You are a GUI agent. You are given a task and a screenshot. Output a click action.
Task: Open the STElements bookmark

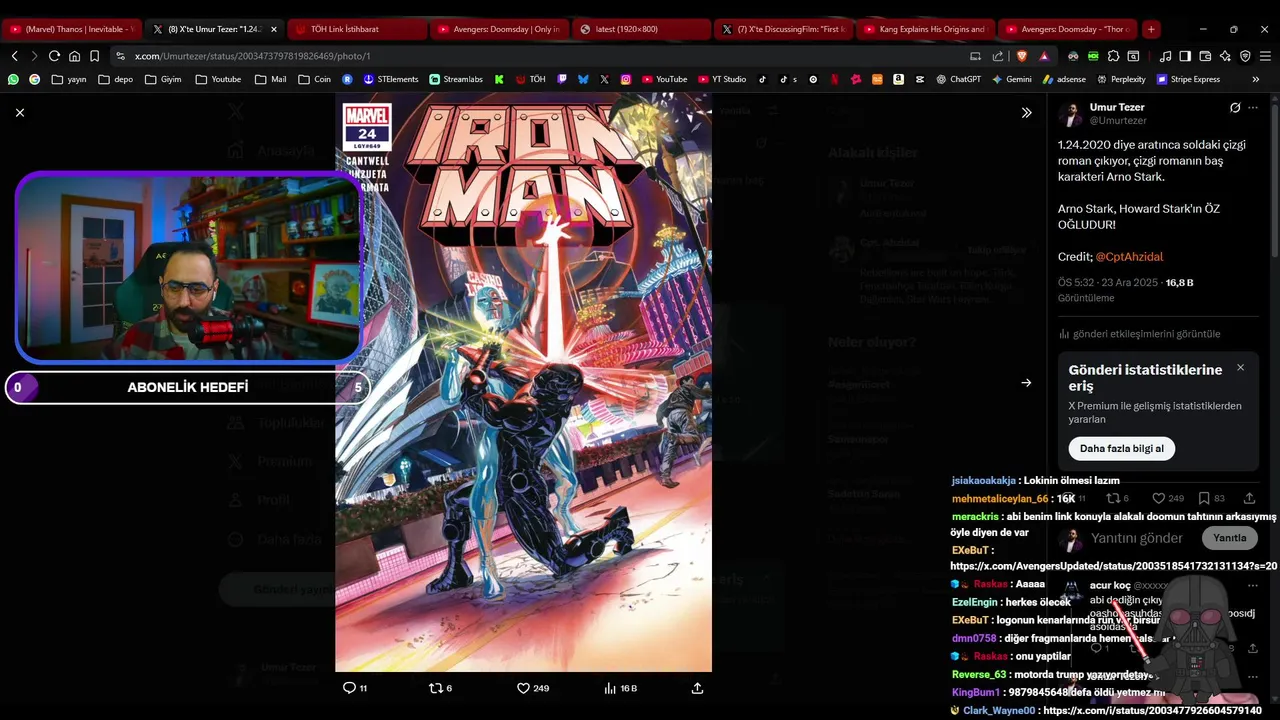click(x=391, y=79)
